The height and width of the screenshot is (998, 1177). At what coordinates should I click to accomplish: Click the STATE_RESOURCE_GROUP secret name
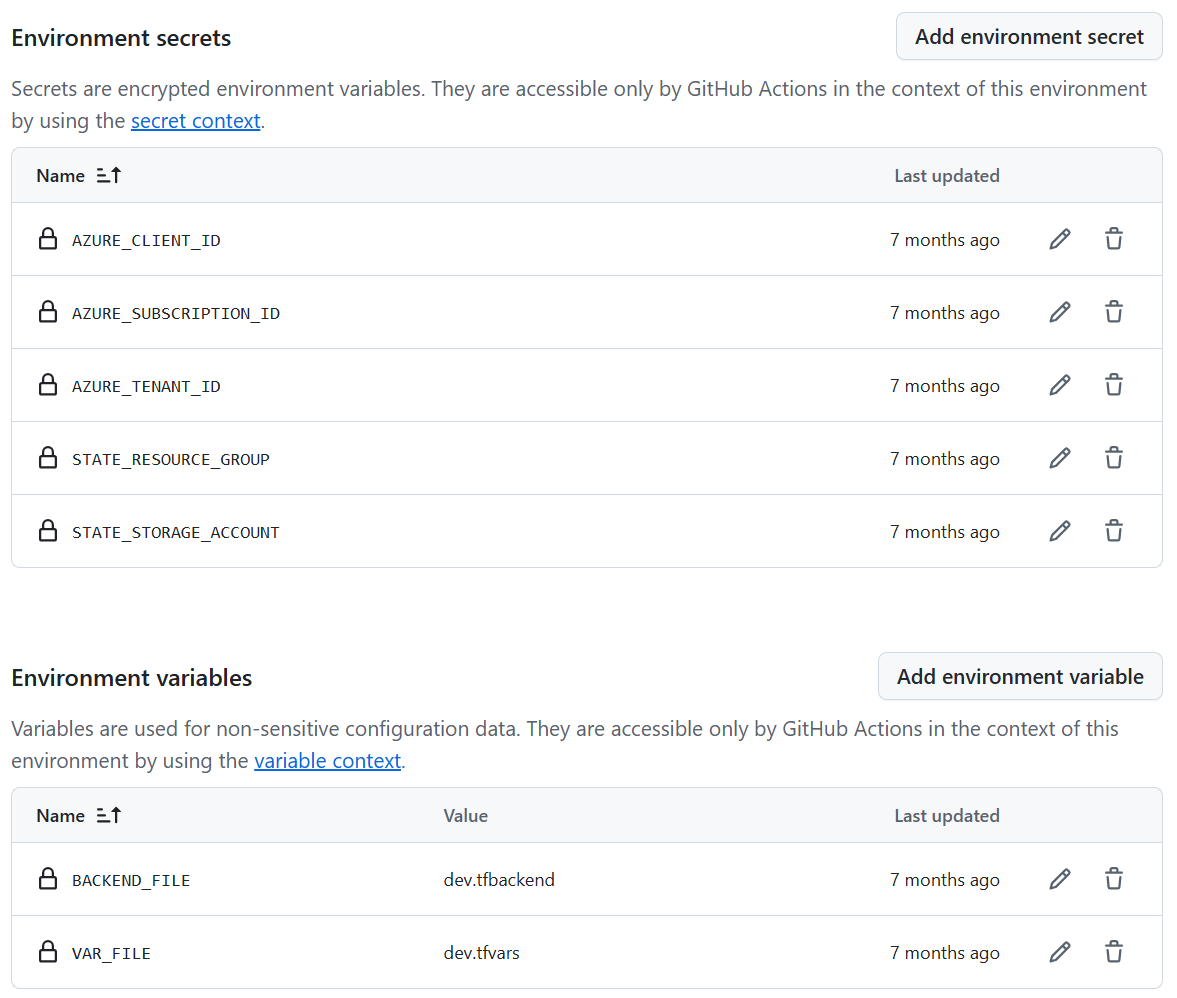pos(170,458)
